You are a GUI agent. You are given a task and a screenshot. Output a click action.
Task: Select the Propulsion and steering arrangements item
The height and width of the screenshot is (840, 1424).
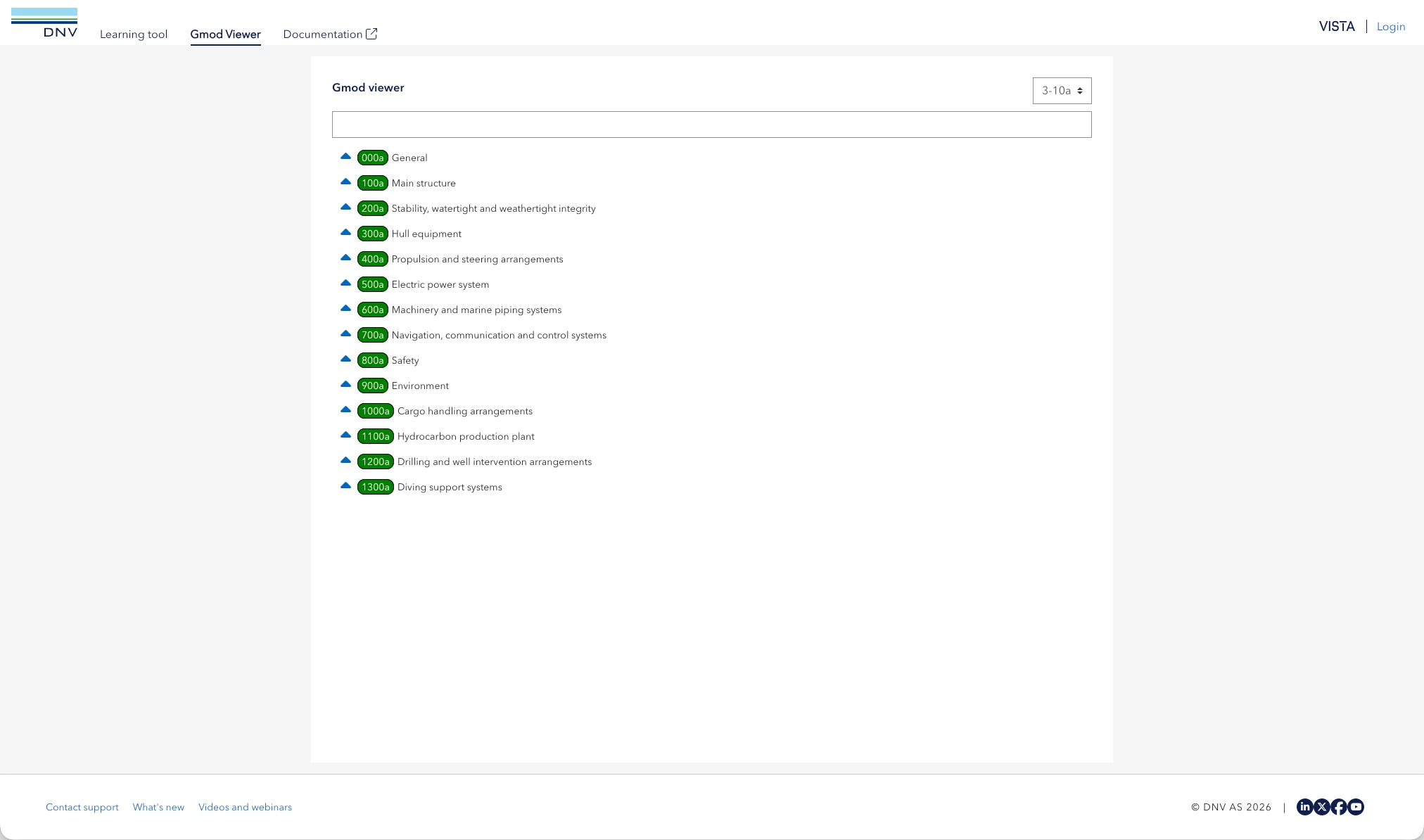(x=477, y=259)
